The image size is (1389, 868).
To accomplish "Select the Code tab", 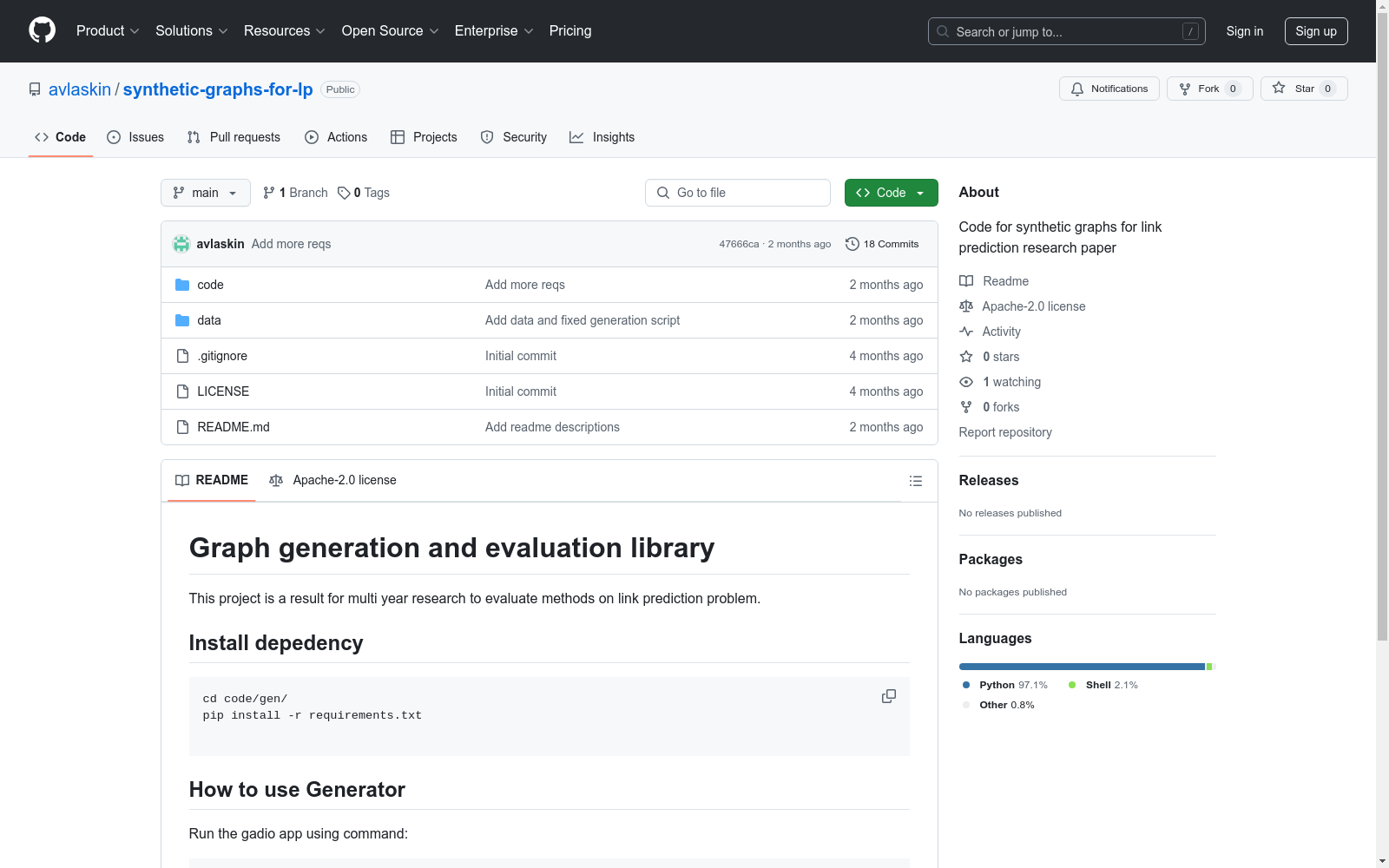I will tap(60, 137).
